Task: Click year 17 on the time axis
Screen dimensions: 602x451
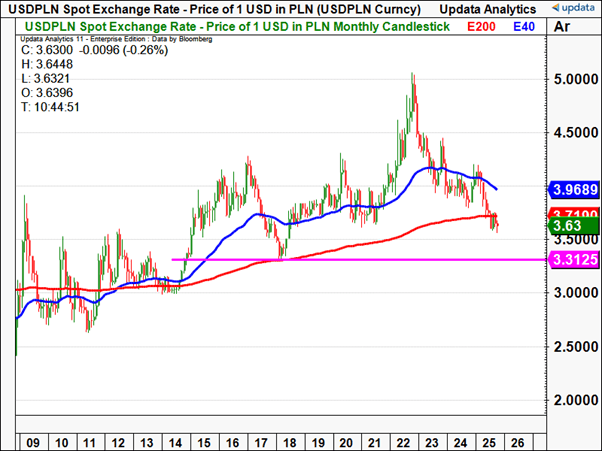Action: click(261, 443)
